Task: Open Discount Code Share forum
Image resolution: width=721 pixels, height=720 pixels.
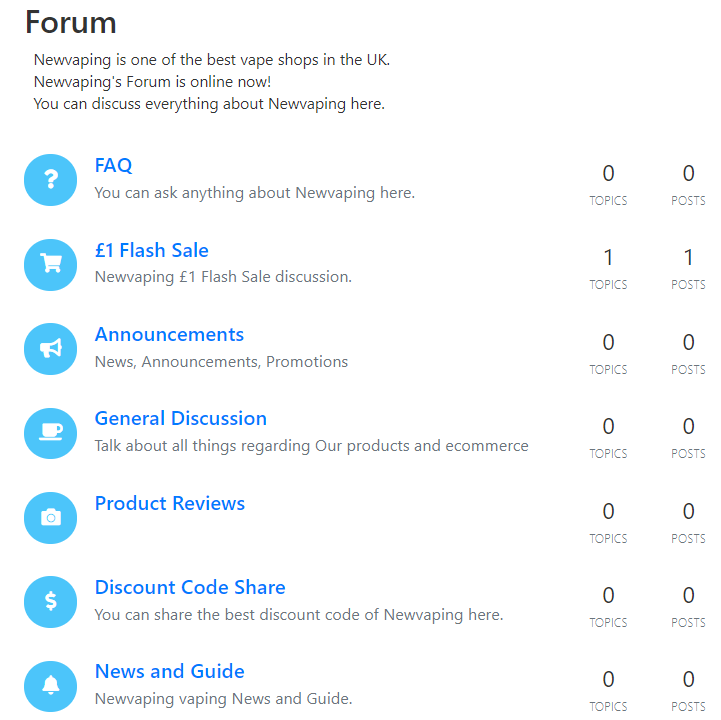Action: 190,587
